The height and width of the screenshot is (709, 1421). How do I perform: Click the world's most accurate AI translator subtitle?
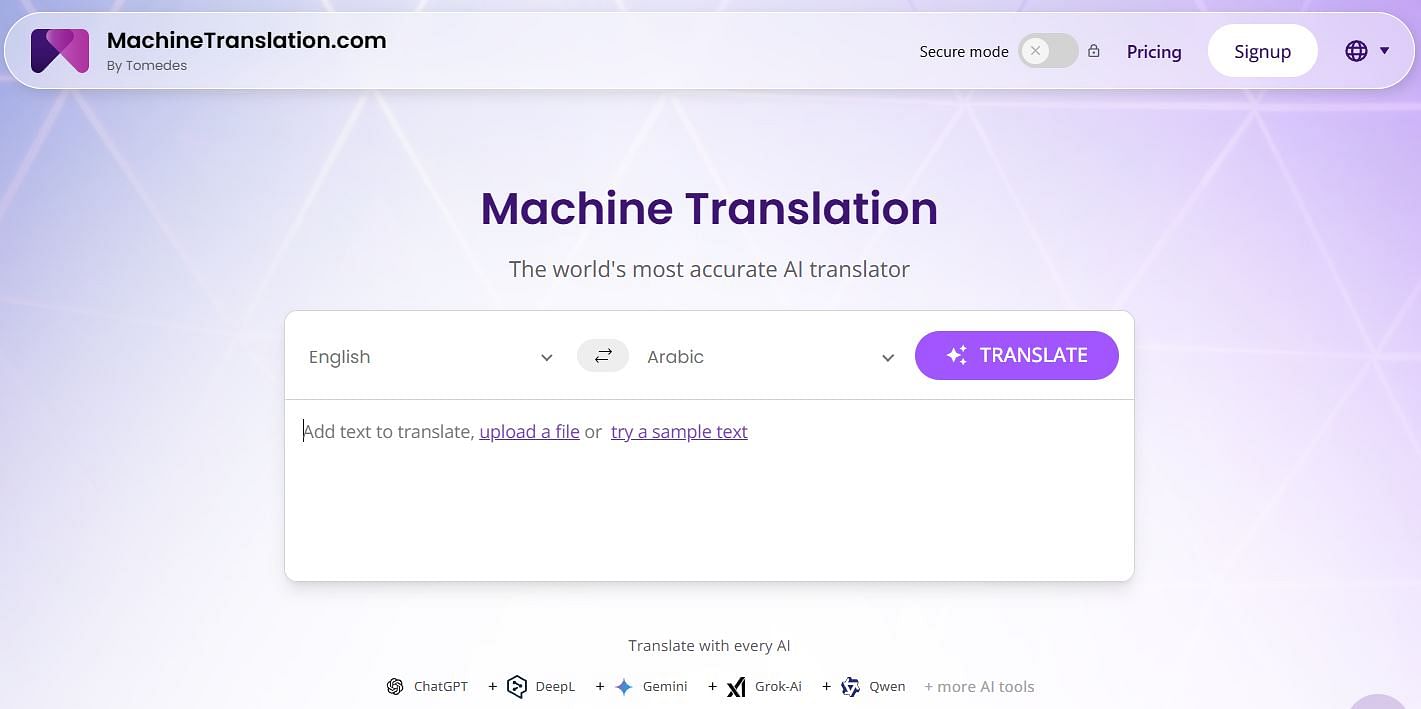click(709, 269)
